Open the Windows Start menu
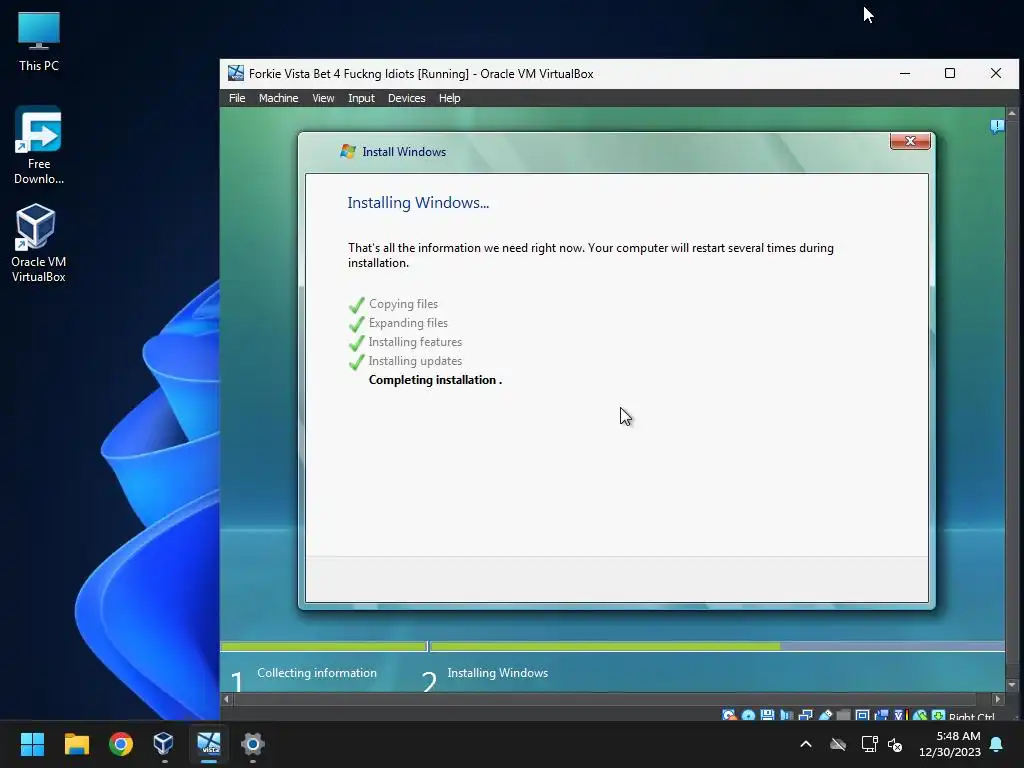This screenshot has width=1024, height=768. point(32,744)
